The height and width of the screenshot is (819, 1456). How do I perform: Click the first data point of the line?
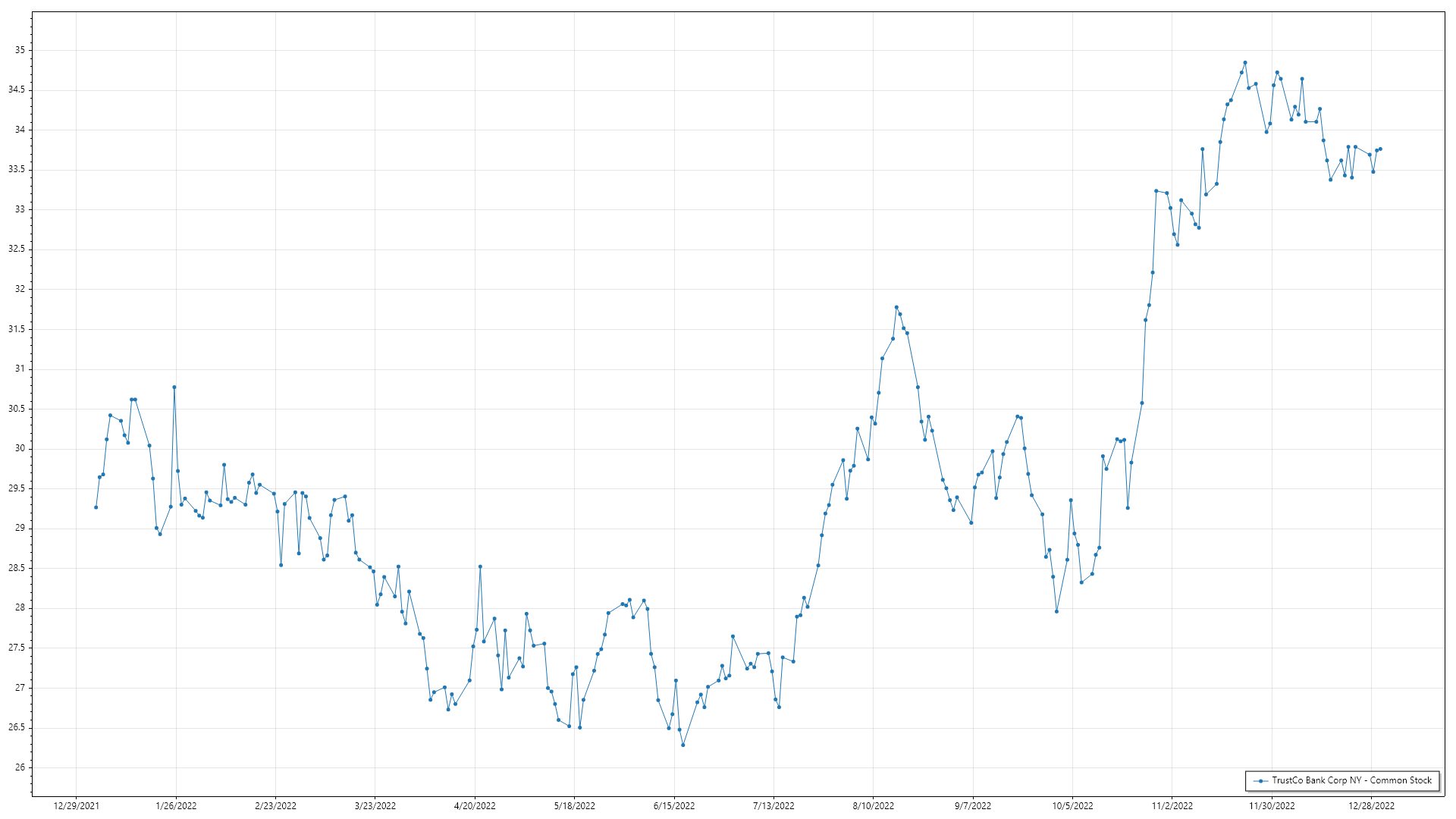[x=96, y=507]
